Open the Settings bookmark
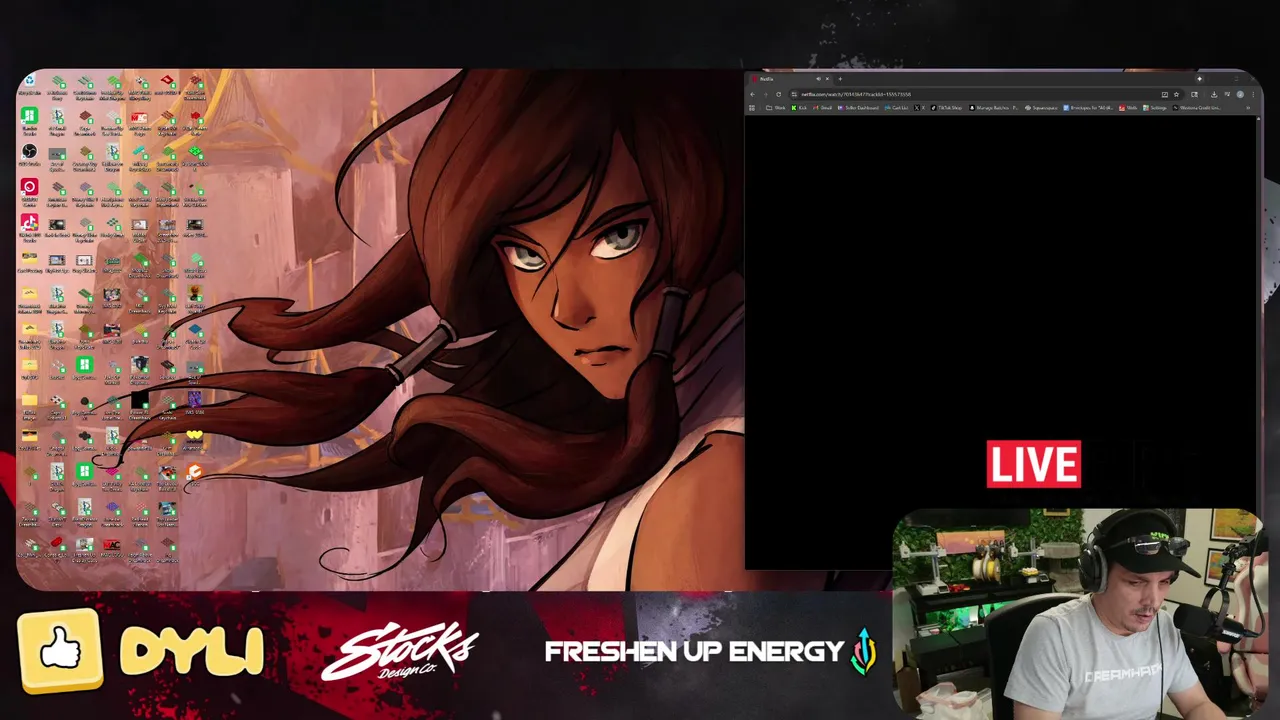This screenshot has height=720, width=1280. click(1154, 108)
